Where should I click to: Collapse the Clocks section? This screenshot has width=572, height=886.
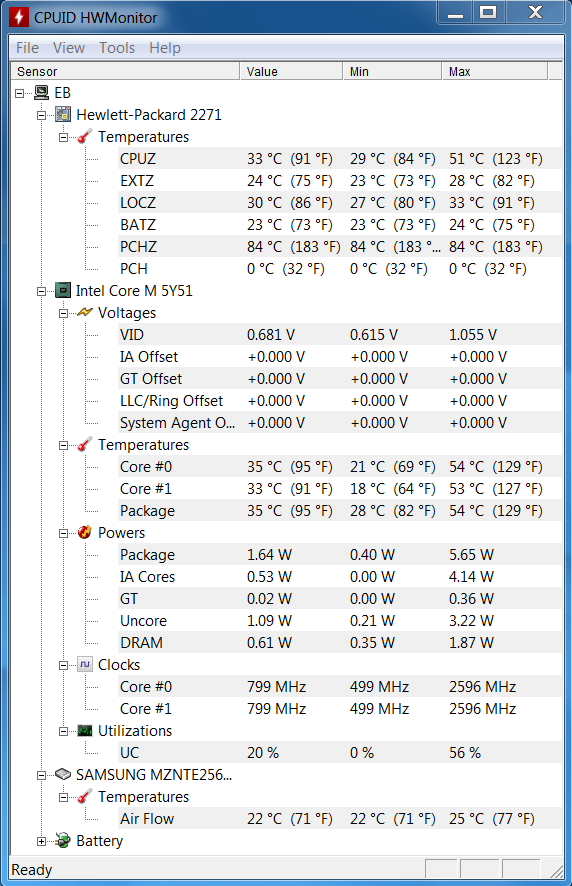coord(63,666)
